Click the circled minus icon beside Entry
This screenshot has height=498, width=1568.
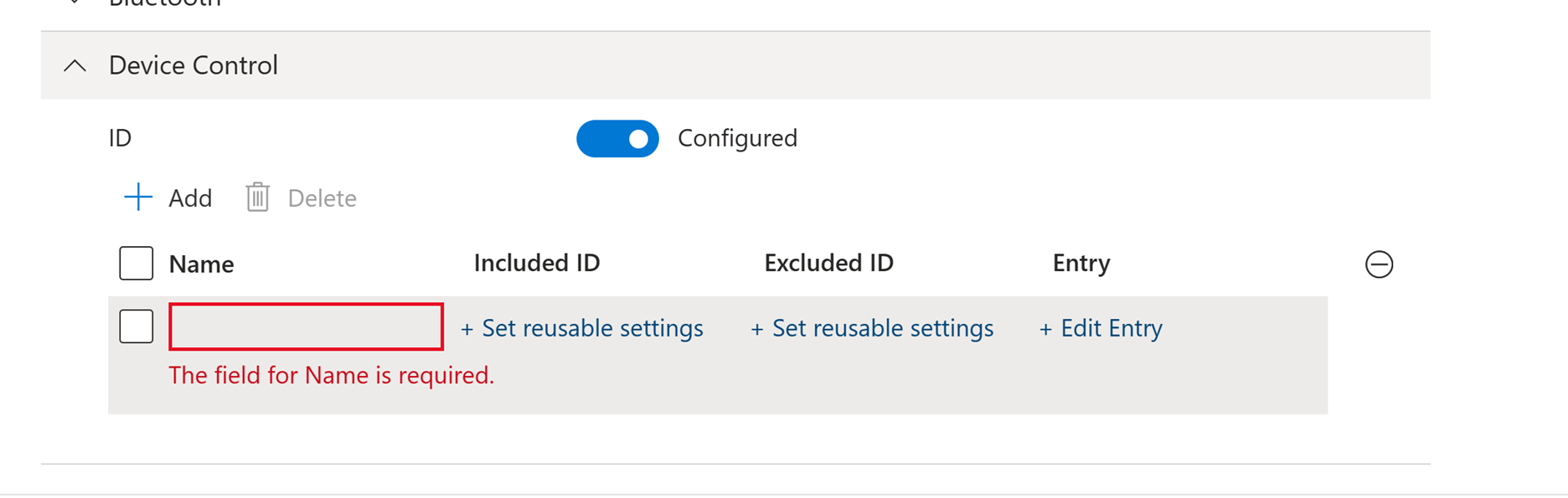[1379, 264]
